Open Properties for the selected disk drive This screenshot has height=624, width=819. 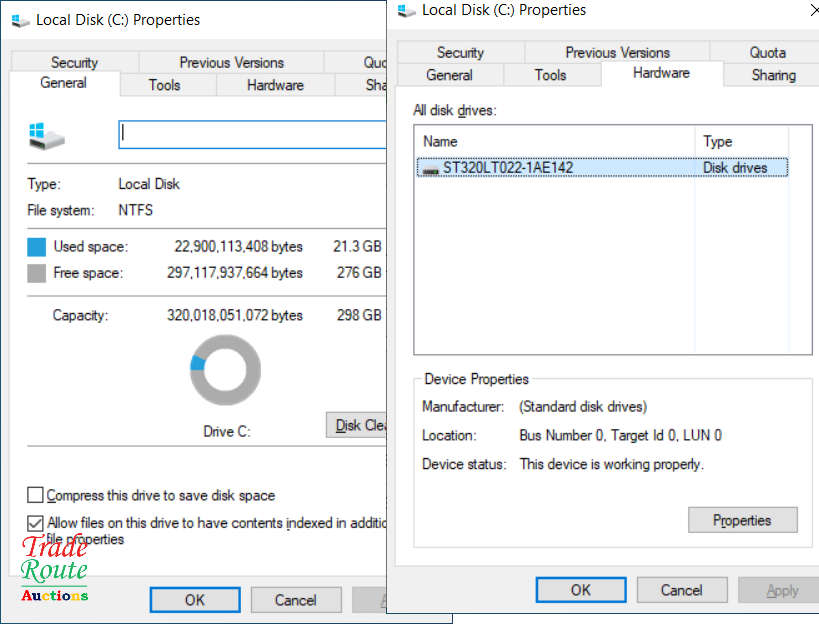[x=742, y=520]
